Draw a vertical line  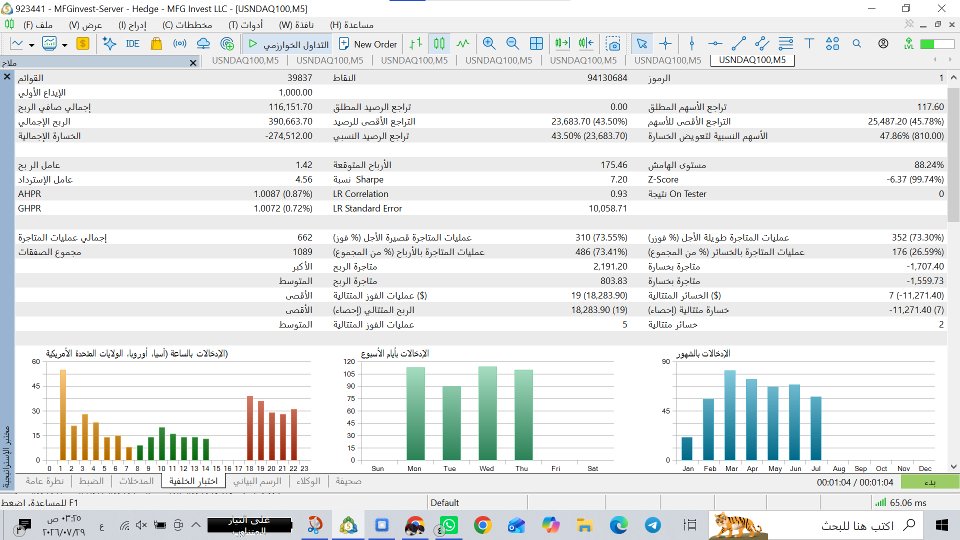(x=692, y=43)
